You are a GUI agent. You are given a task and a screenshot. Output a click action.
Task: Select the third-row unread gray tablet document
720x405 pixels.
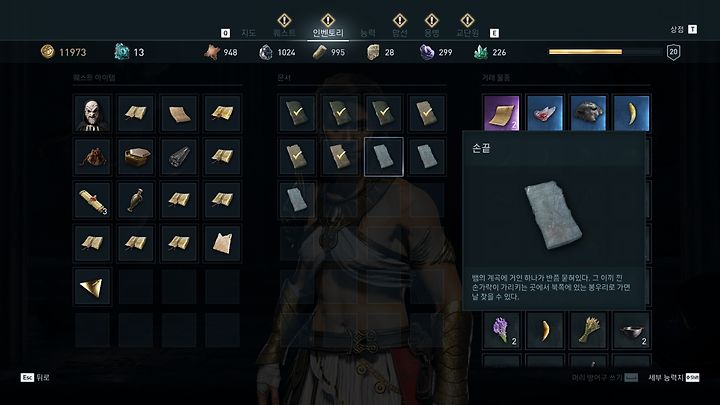pos(297,200)
